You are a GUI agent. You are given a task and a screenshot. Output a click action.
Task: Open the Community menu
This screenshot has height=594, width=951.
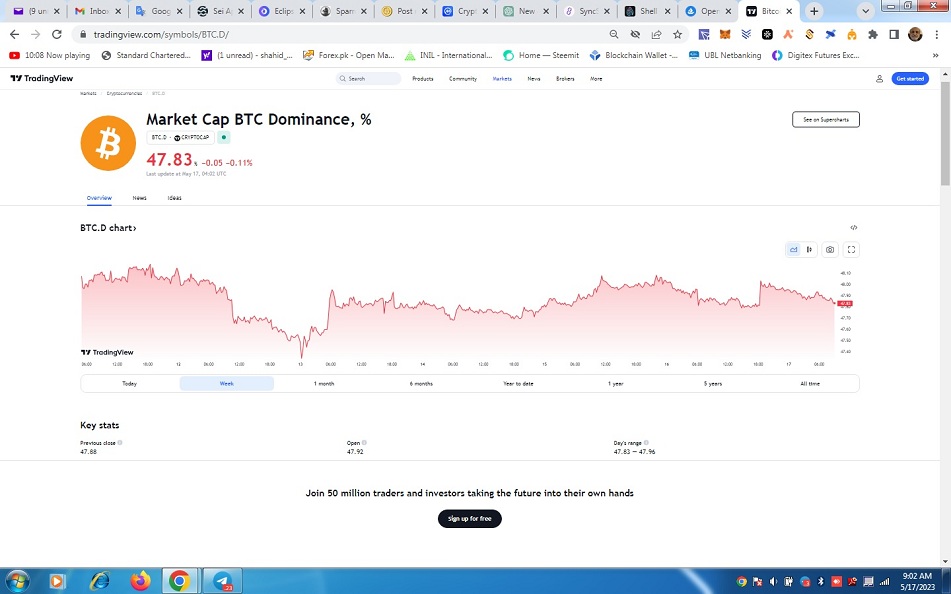click(x=463, y=79)
